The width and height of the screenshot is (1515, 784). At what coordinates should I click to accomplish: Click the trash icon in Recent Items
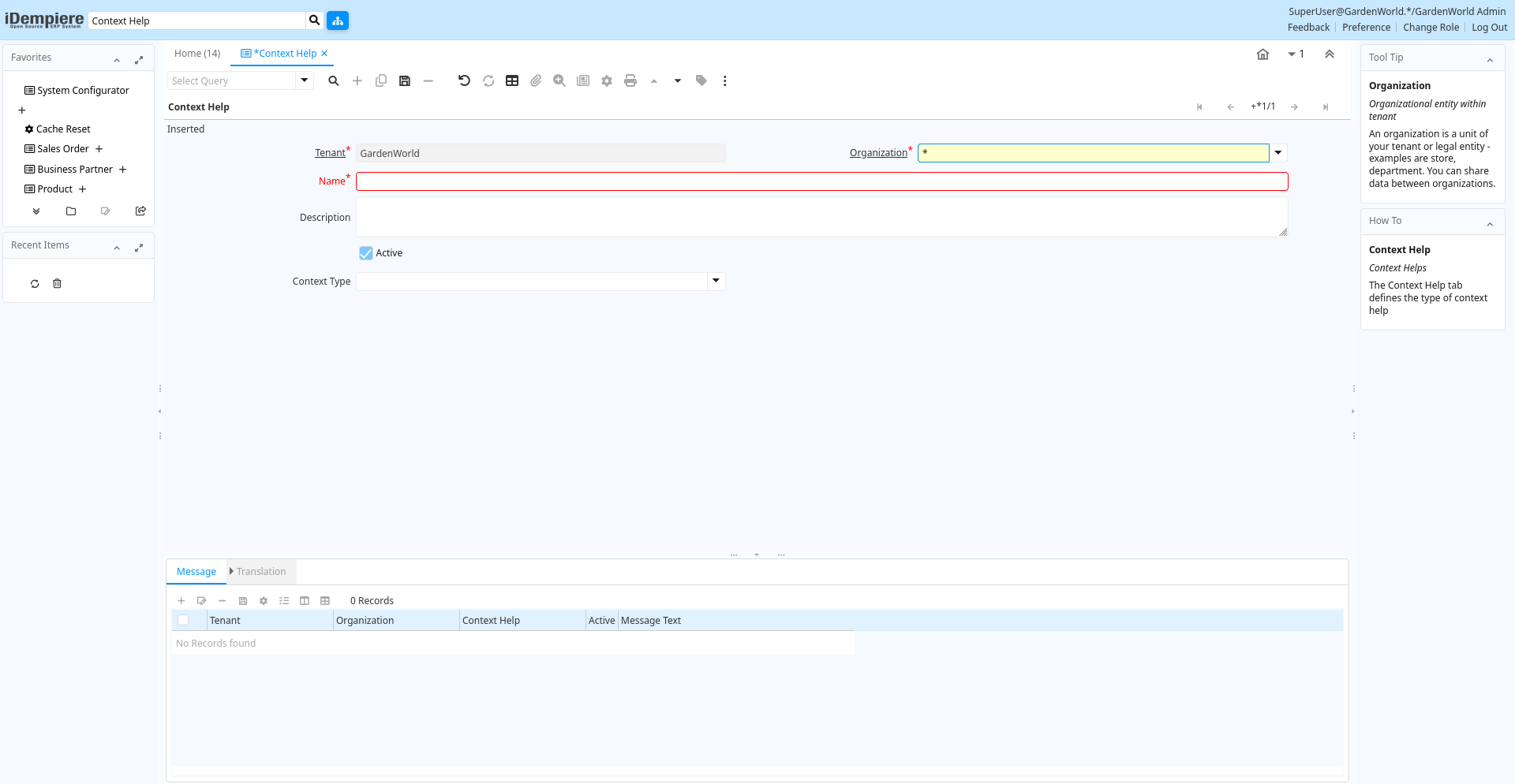click(x=57, y=284)
